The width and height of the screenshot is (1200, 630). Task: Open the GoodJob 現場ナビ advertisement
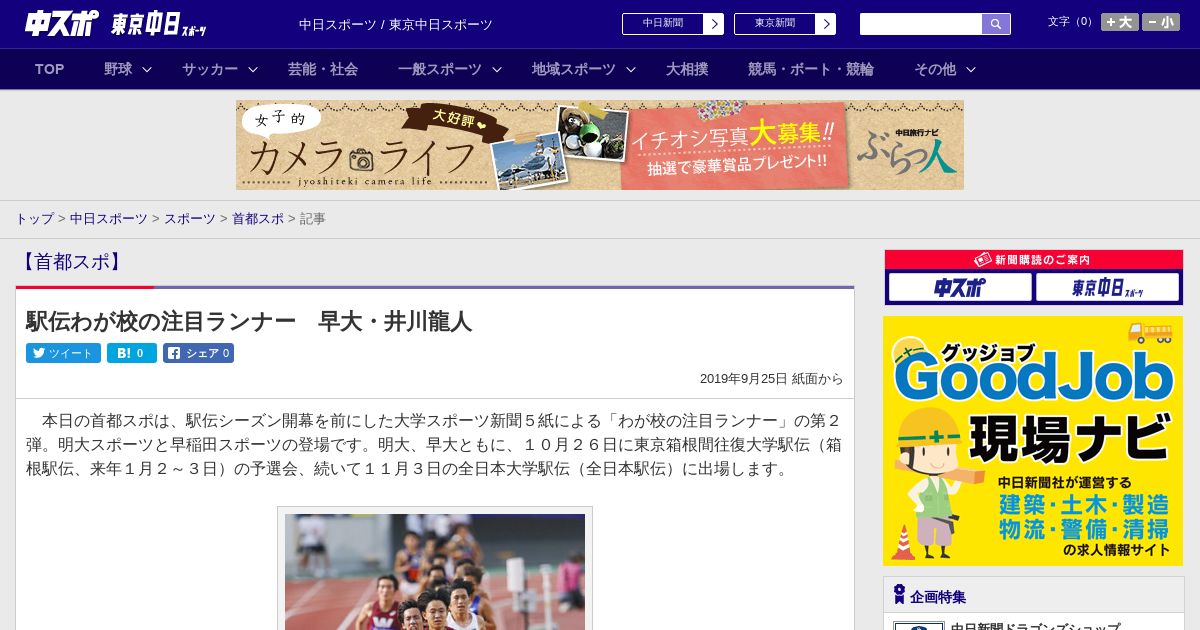1033,441
